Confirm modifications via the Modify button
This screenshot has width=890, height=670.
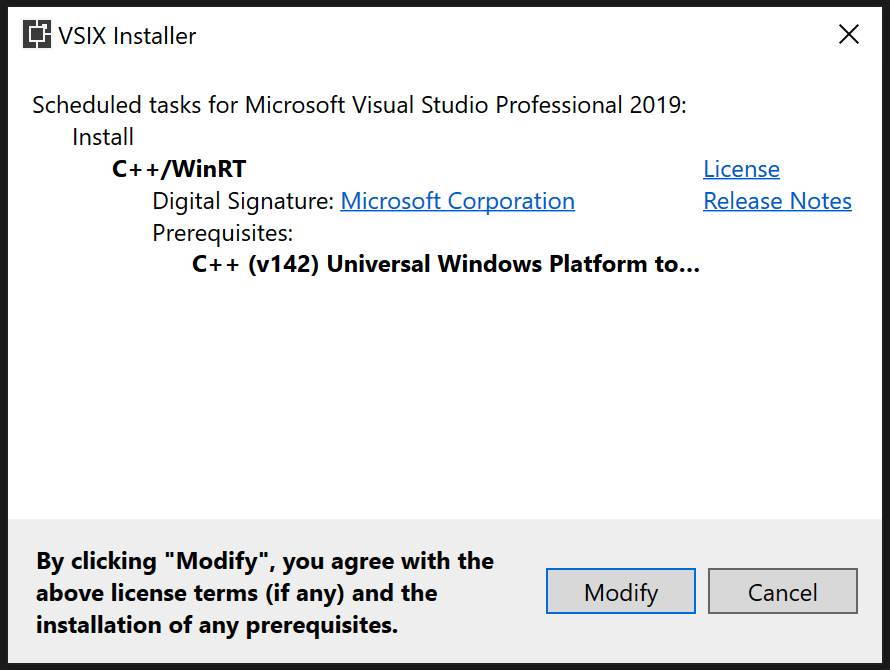tap(620, 591)
